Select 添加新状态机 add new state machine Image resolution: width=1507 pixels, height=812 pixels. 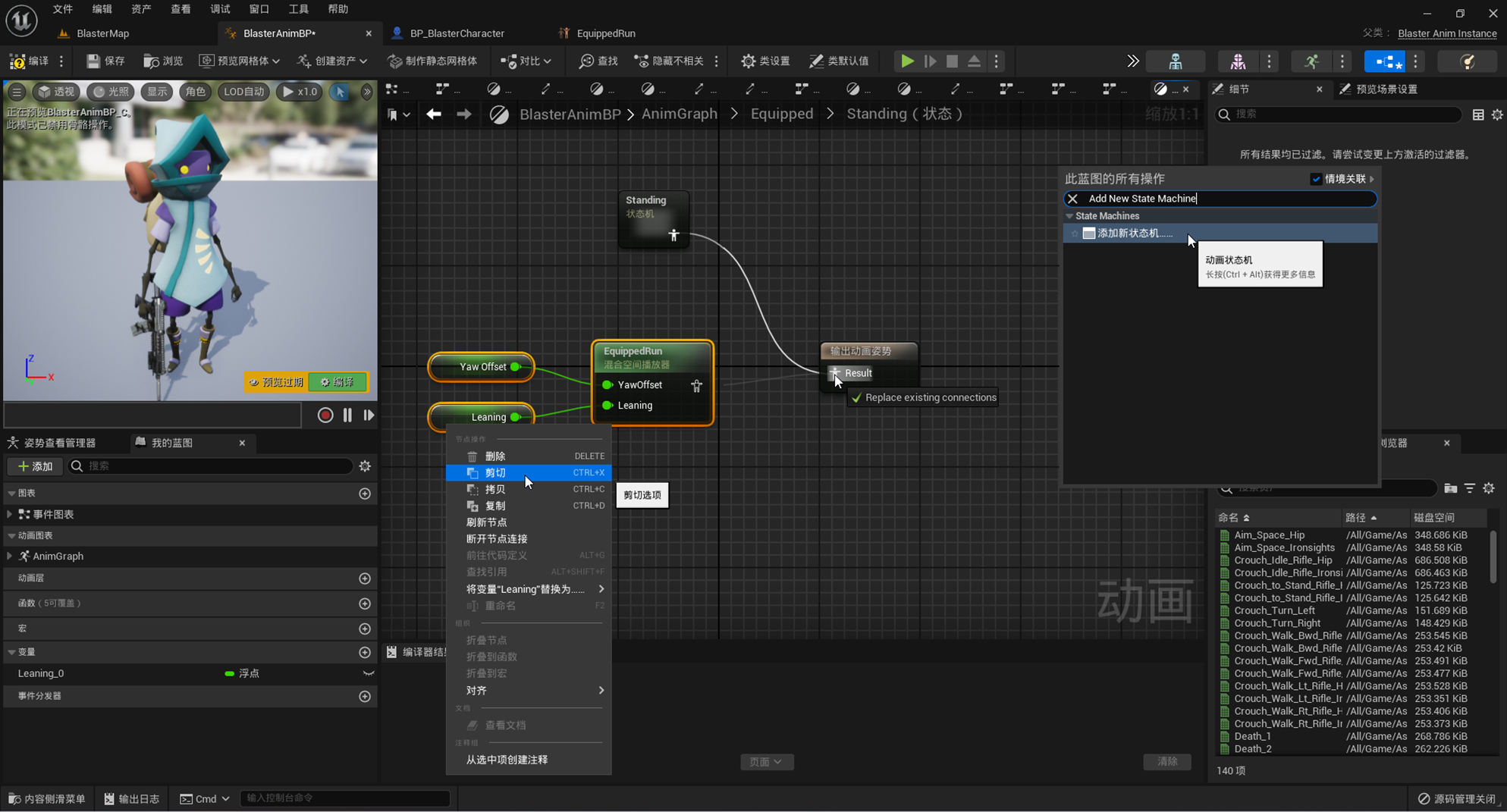click(x=1220, y=234)
